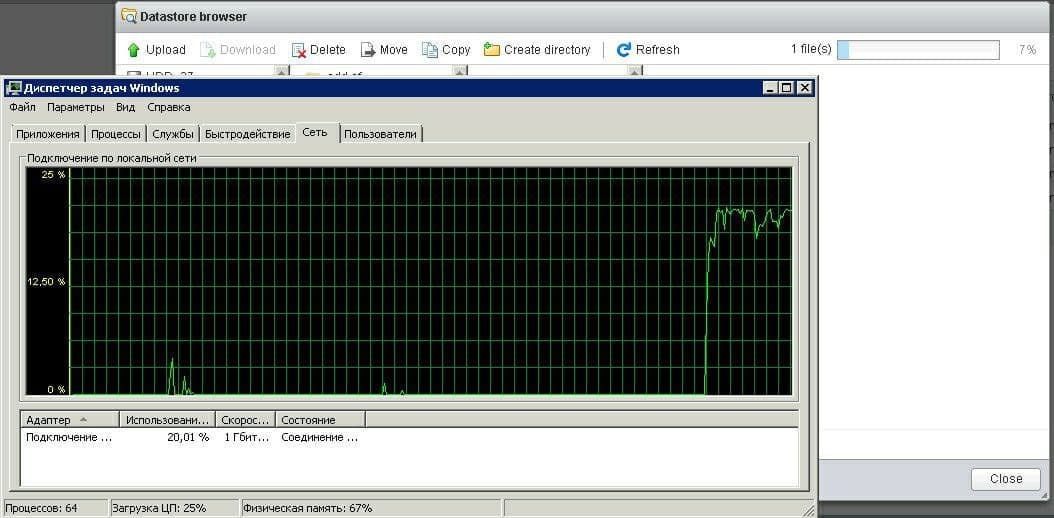1054x518 pixels.
Task: Sort by the Скорость column header
Action: coord(245,420)
